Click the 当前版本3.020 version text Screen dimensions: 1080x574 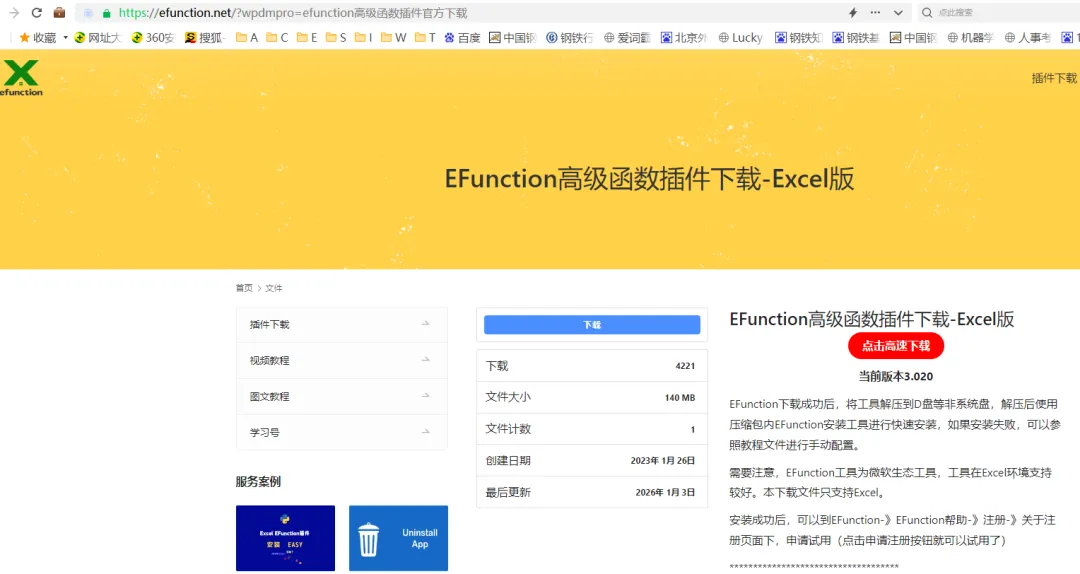(895, 376)
